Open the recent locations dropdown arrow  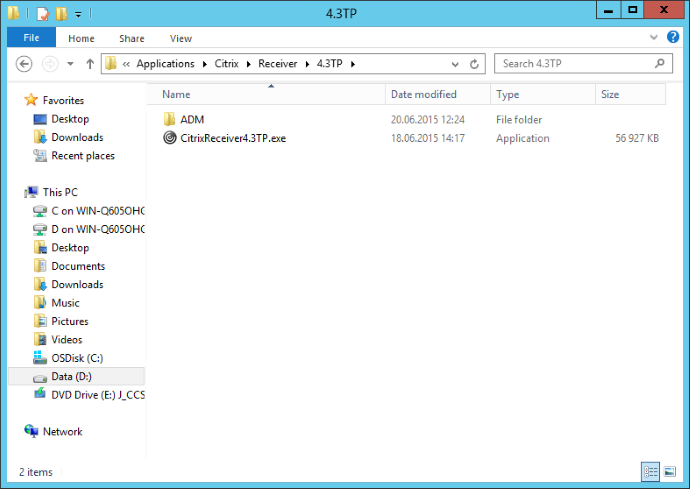70,64
